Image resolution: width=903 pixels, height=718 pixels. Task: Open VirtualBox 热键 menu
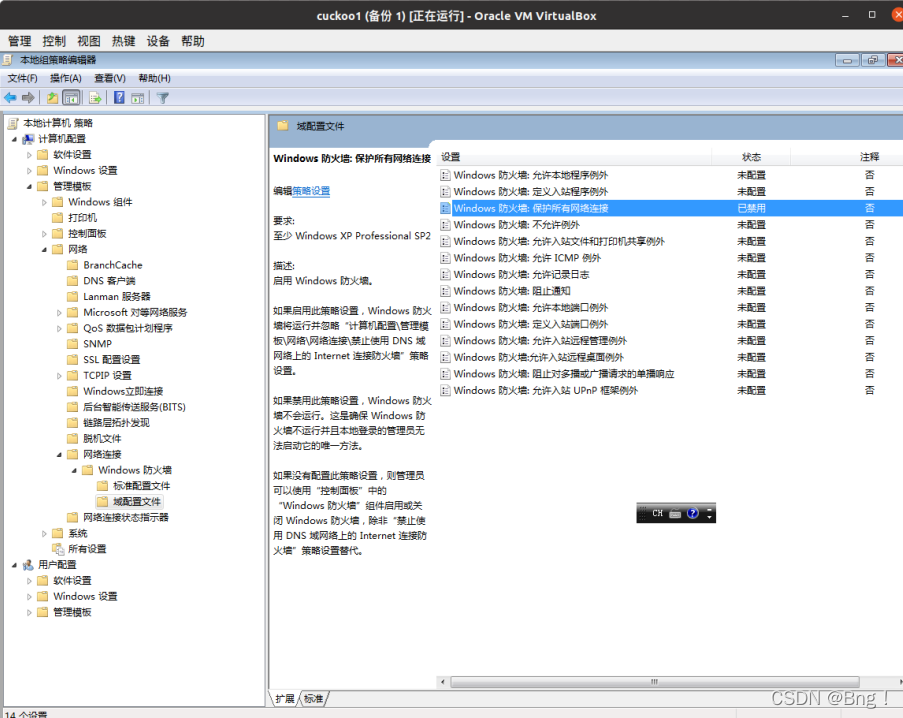point(123,41)
